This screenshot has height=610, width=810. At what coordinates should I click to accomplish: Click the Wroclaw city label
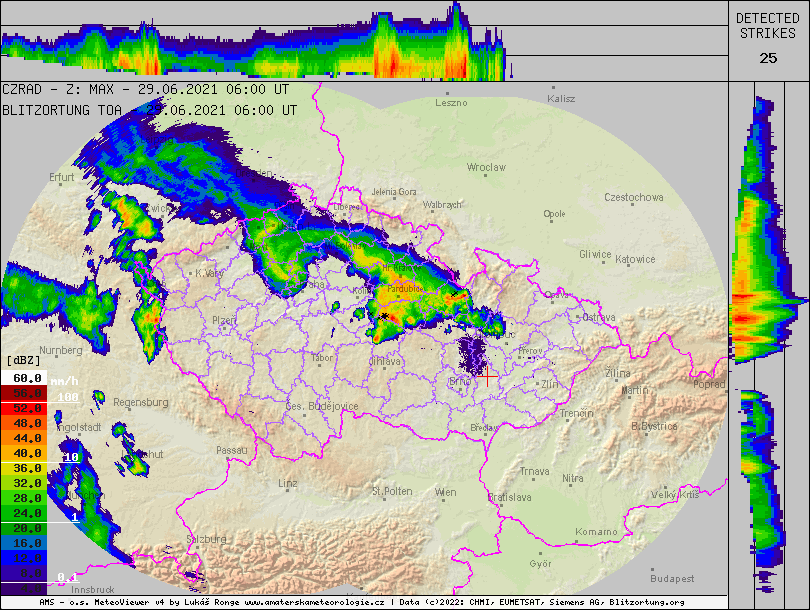[x=486, y=167]
